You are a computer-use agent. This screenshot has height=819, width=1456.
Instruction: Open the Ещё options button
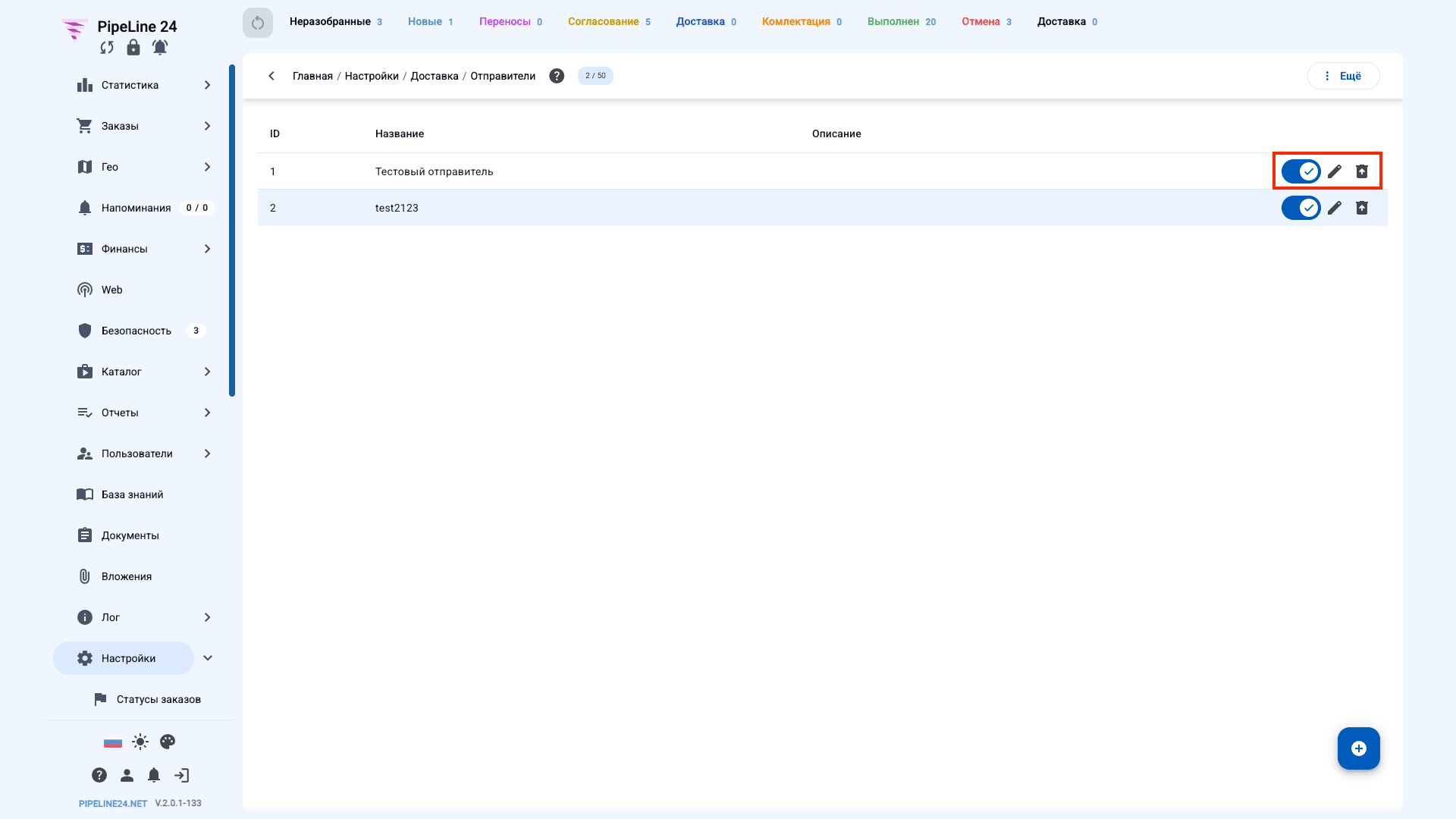click(x=1343, y=76)
